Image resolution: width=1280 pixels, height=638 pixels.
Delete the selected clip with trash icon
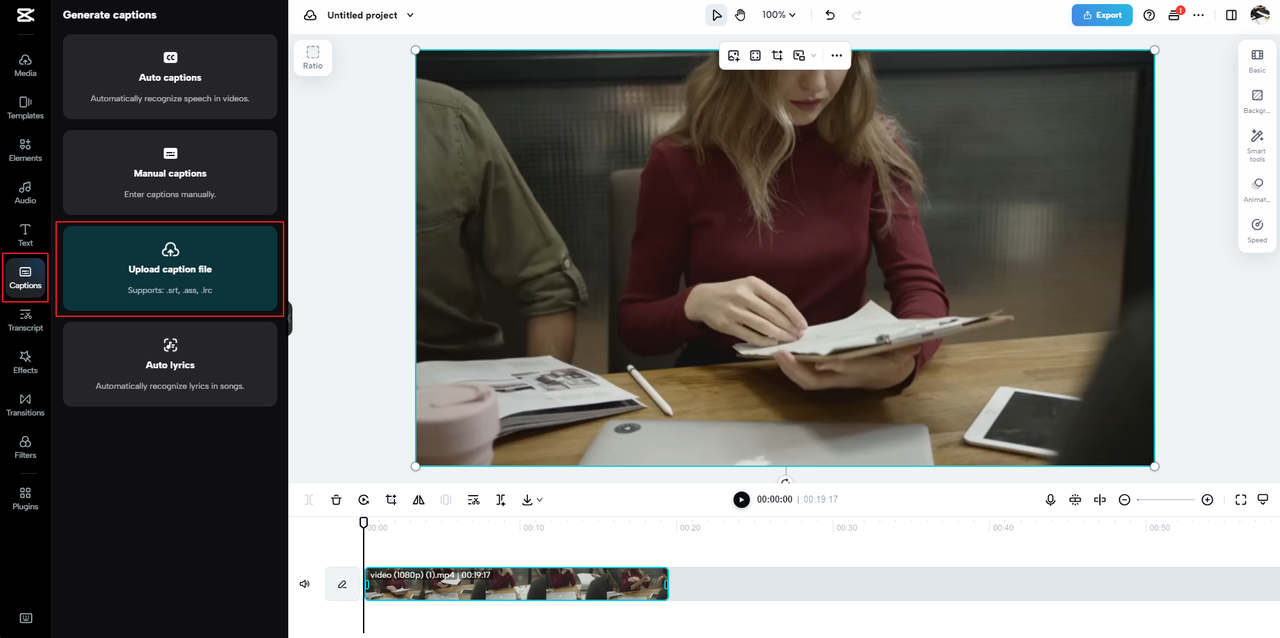[336, 499]
